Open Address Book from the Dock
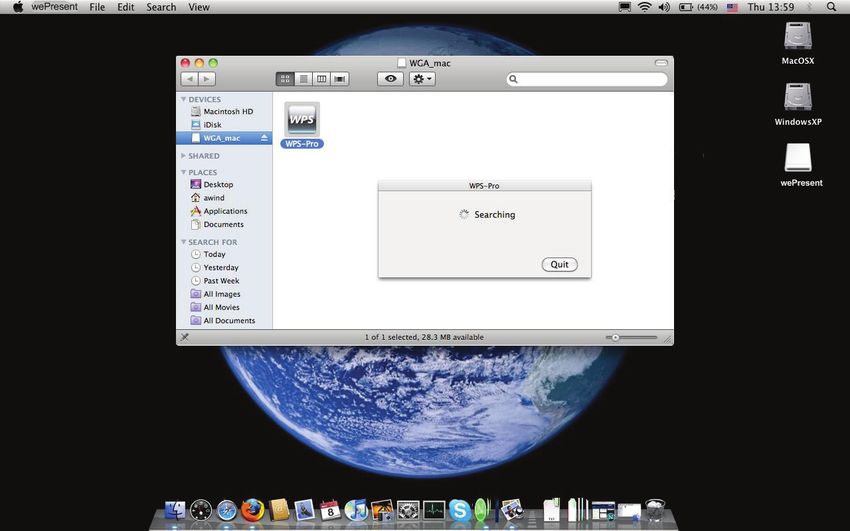This screenshot has height=531, width=850. 279,510
